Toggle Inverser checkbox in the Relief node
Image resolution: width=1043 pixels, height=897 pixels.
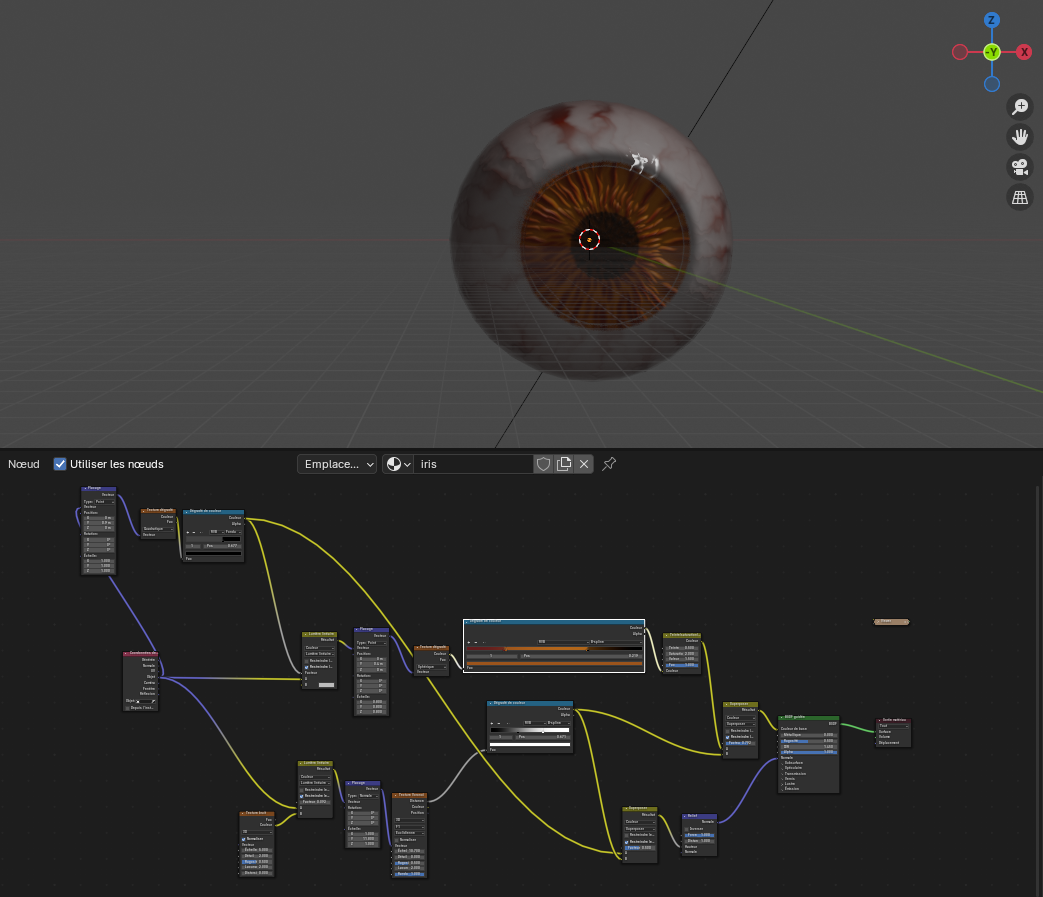click(687, 828)
